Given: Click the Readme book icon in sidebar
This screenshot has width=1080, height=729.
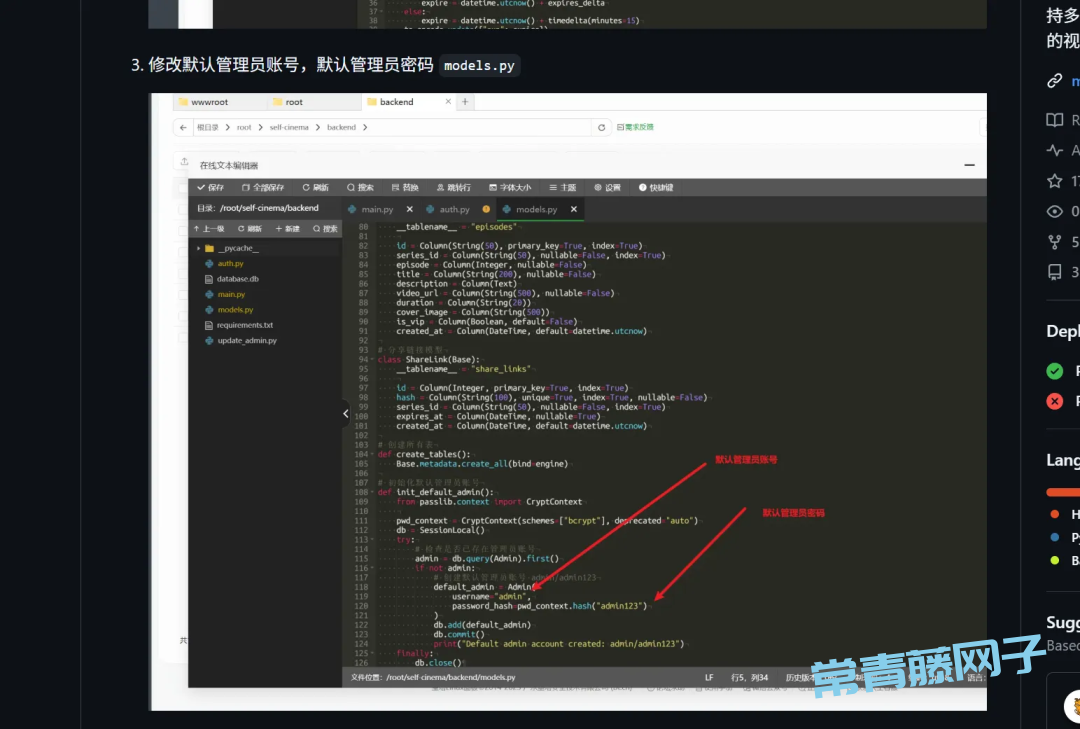Looking at the screenshot, I should pos(1054,120).
